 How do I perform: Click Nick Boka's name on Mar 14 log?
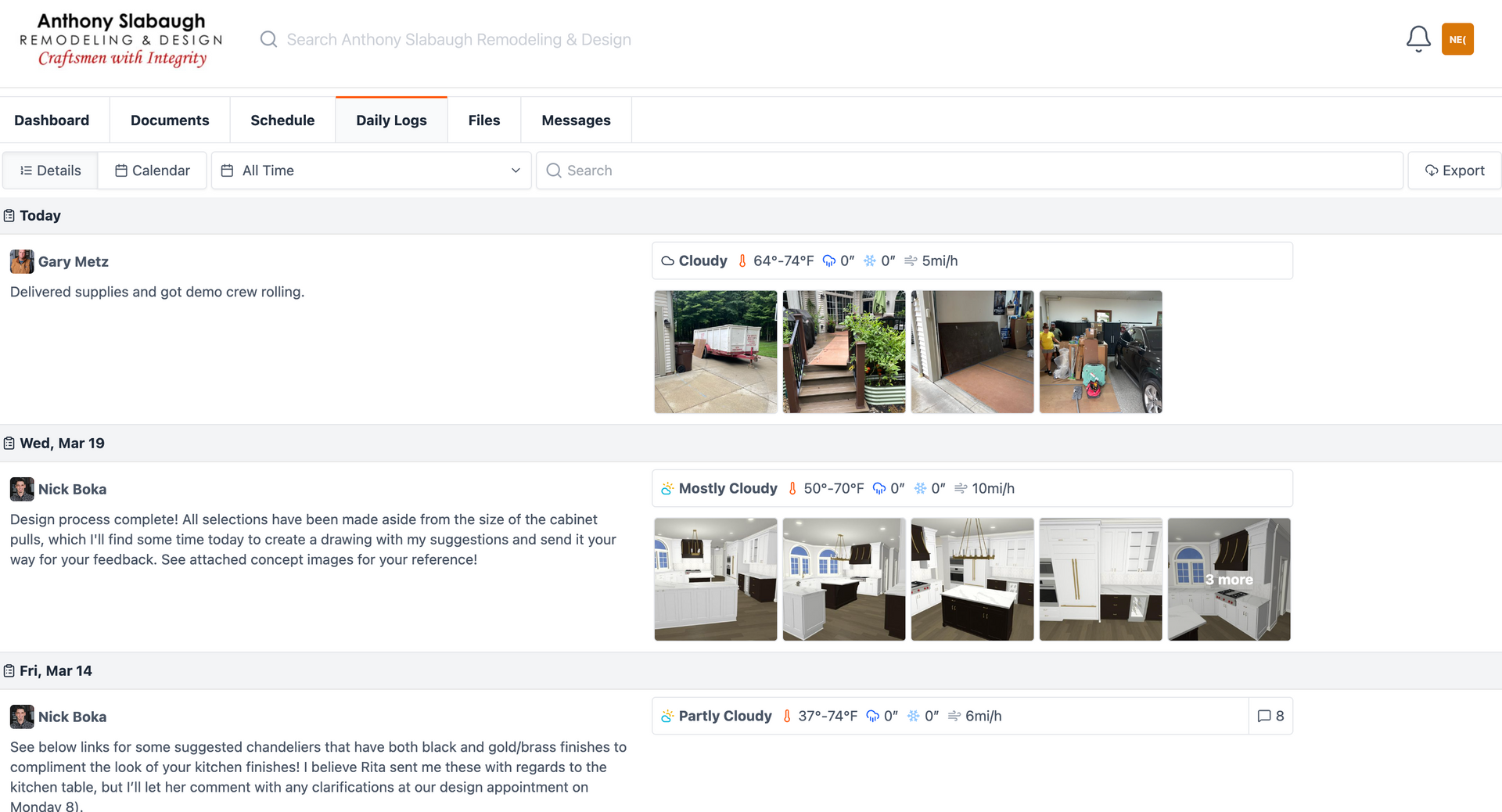pos(72,717)
